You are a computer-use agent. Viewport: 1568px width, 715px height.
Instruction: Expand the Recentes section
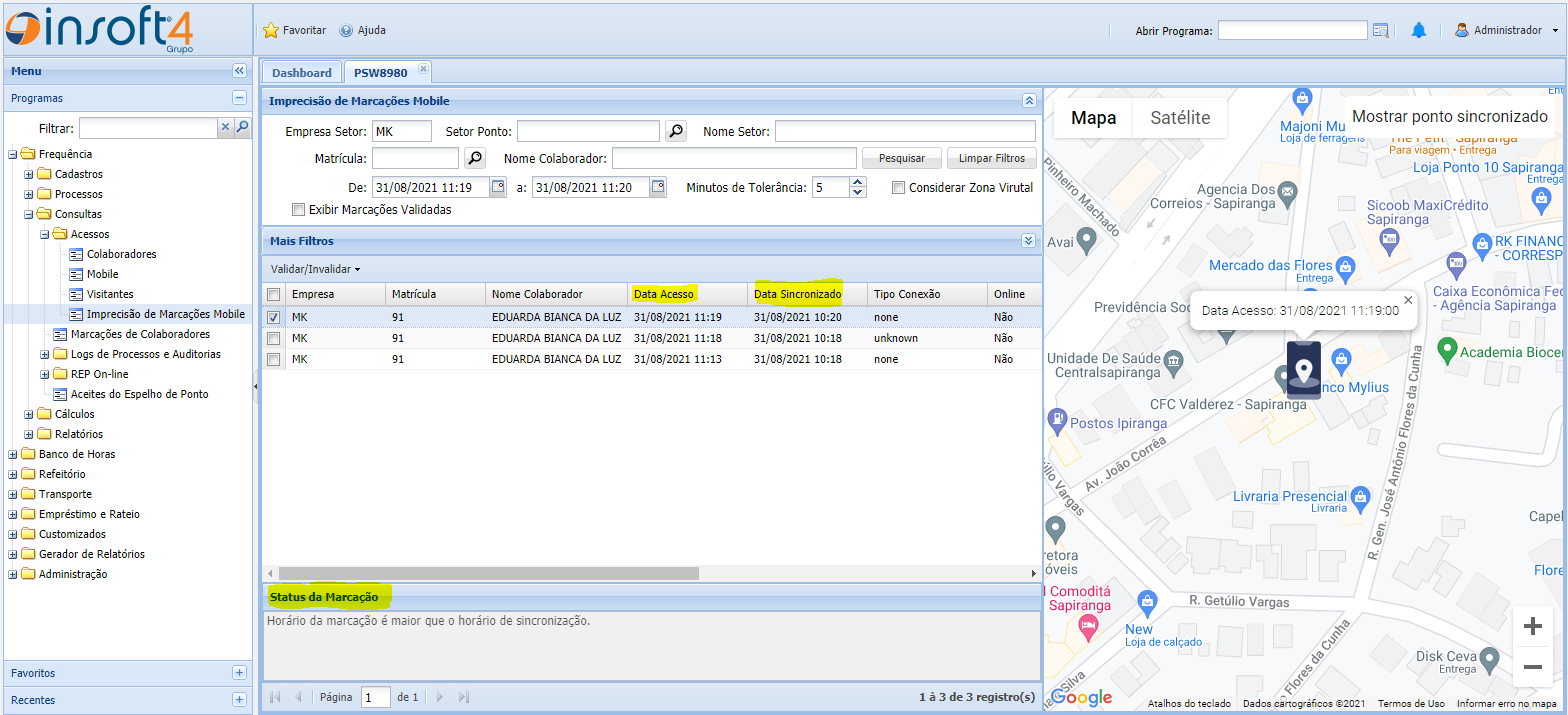pos(239,700)
